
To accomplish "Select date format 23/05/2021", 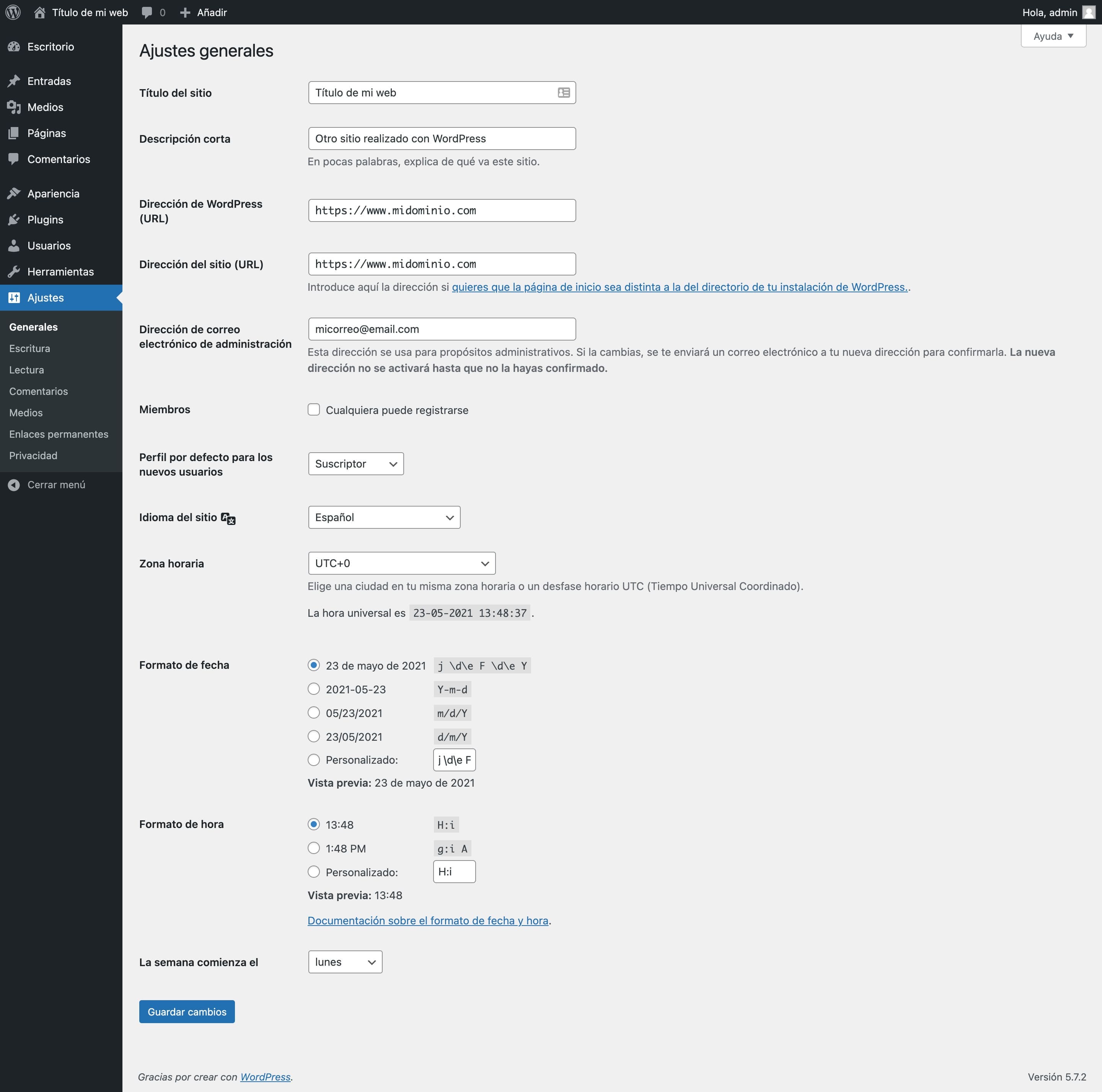I will pyautogui.click(x=314, y=736).
